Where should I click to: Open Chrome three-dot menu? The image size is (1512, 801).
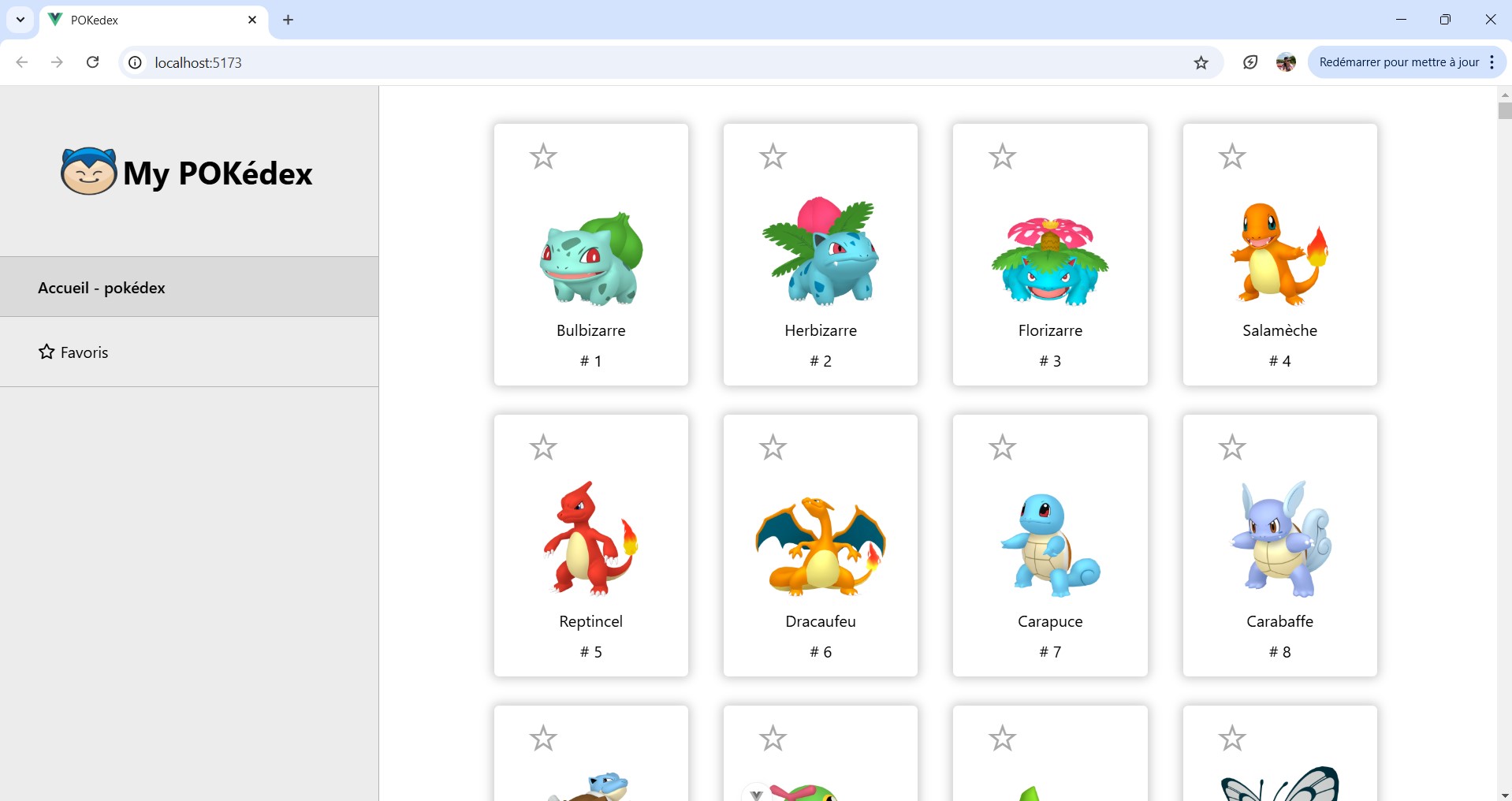tap(1492, 62)
